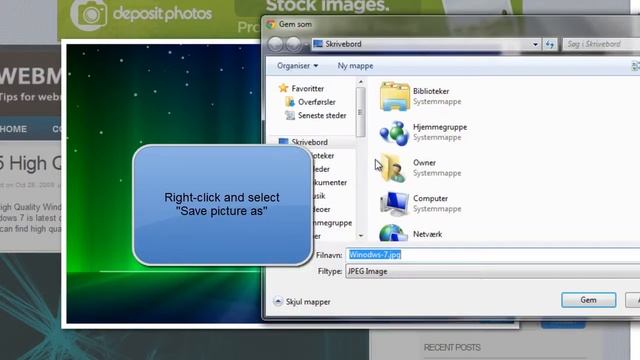Click the Gem button to save
Image resolution: width=640 pixels, height=360 pixels.
pos(588,300)
